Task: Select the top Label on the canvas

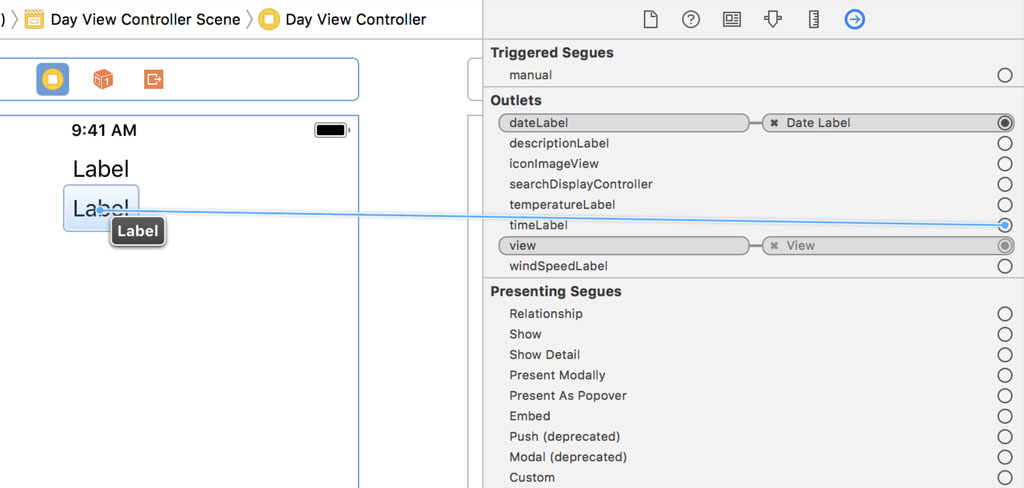Action: 101,168
